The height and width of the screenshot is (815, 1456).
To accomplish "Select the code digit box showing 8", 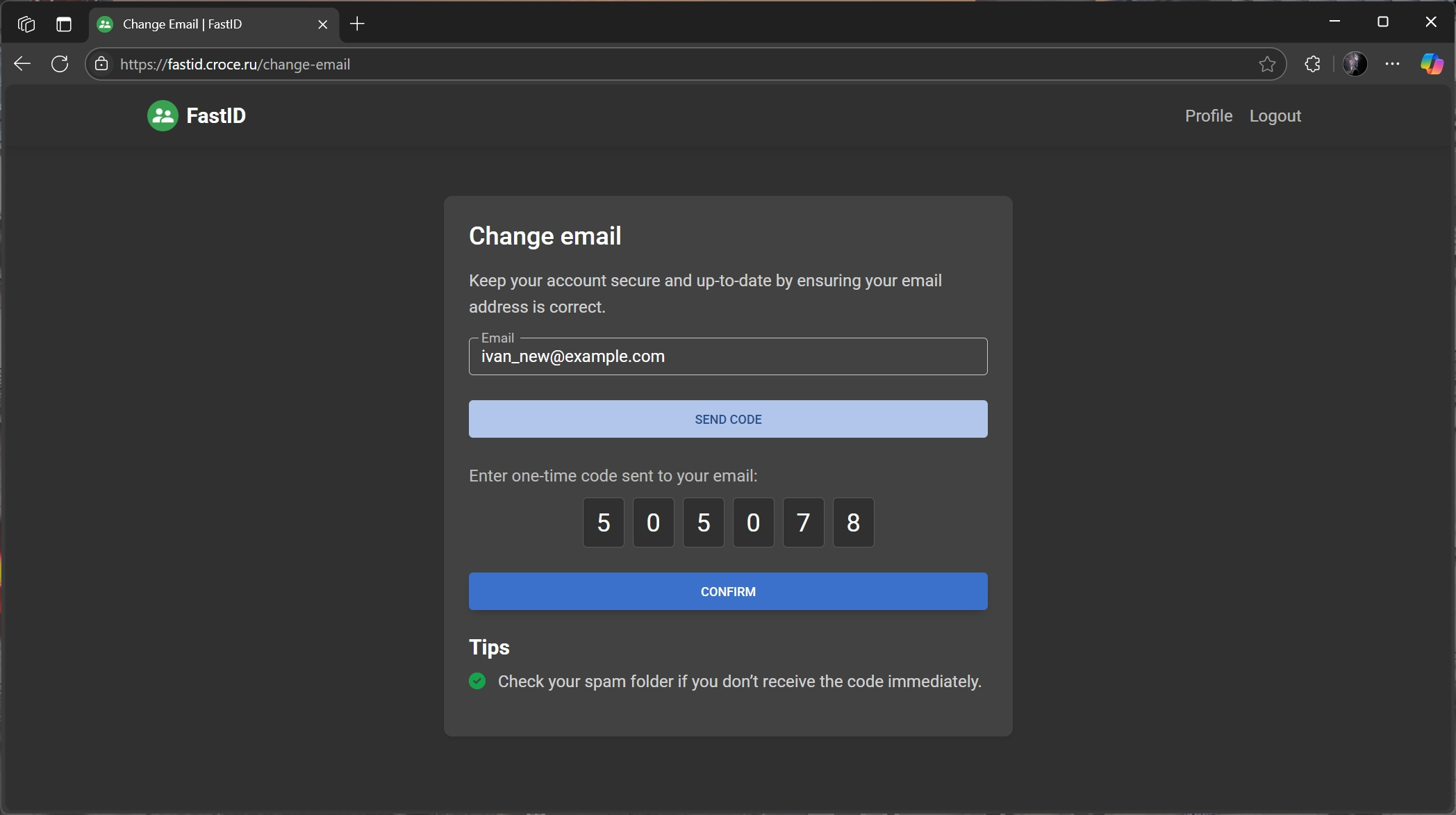I will click(x=854, y=522).
